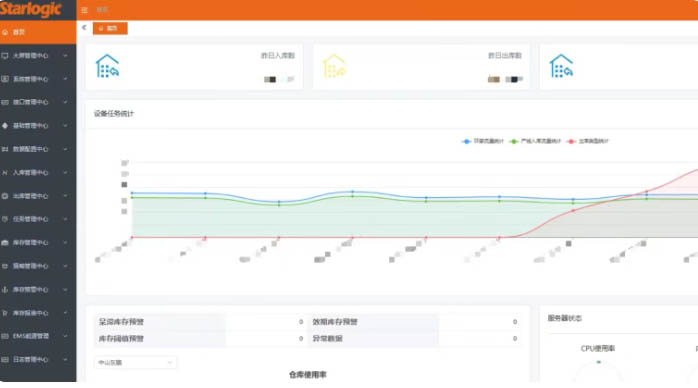This screenshot has height=388, width=698.
Task: Click the 库存阈值预警 row label
Action: [121, 339]
